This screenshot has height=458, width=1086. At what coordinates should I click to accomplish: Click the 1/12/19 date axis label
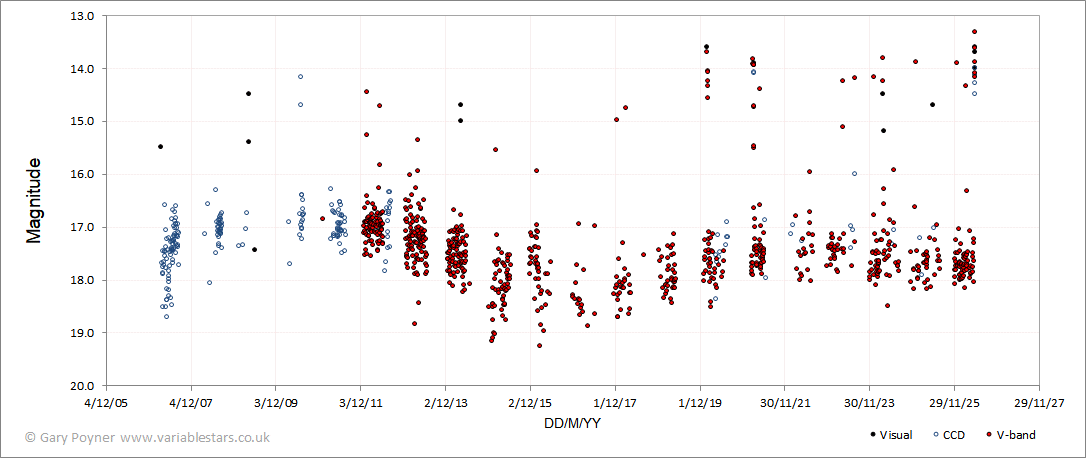click(x=700, y=401)
